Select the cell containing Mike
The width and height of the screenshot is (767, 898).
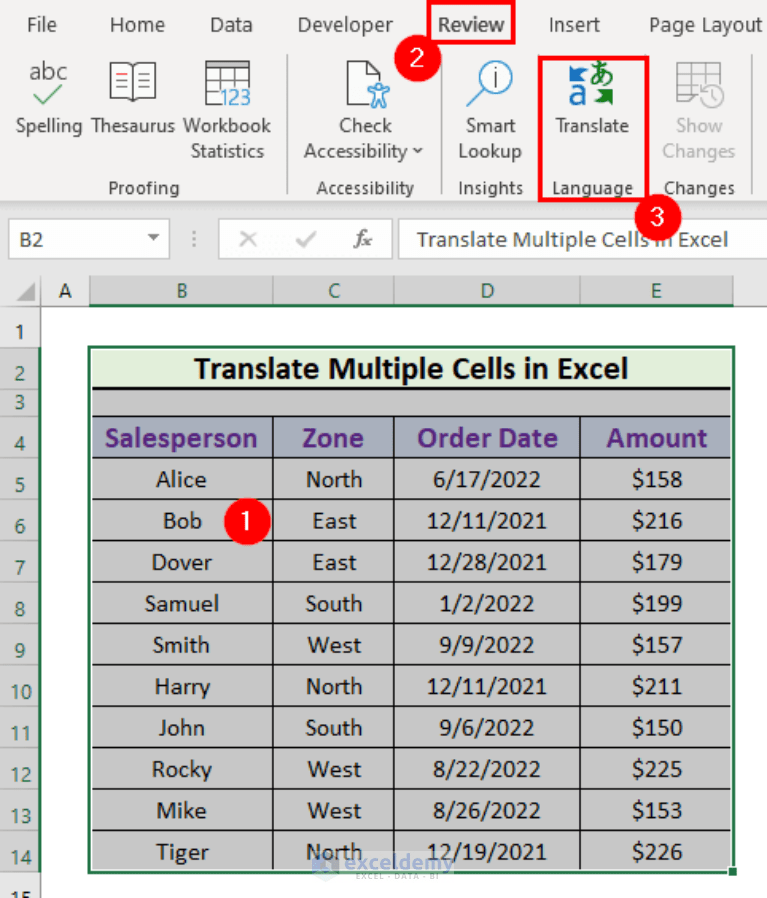click(x=182, y=810)
